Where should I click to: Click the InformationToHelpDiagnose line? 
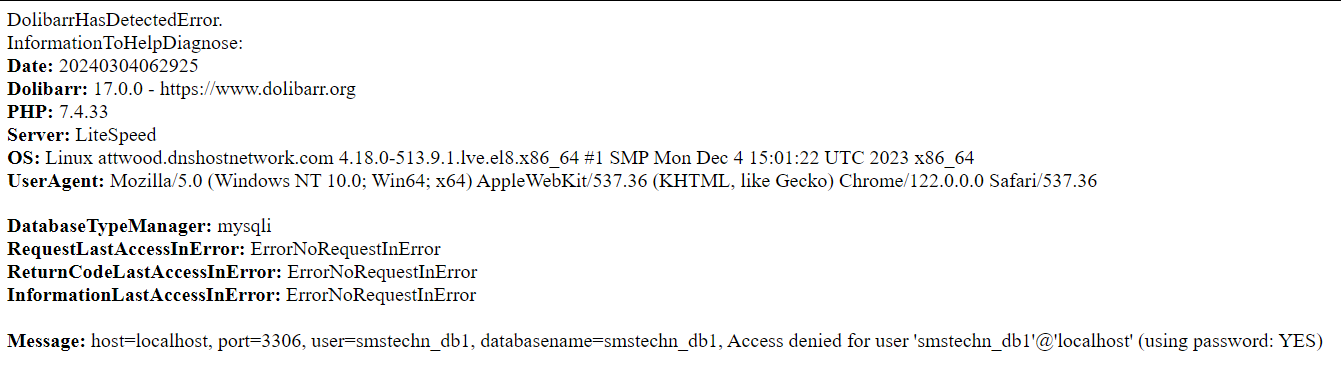(125, 43)
